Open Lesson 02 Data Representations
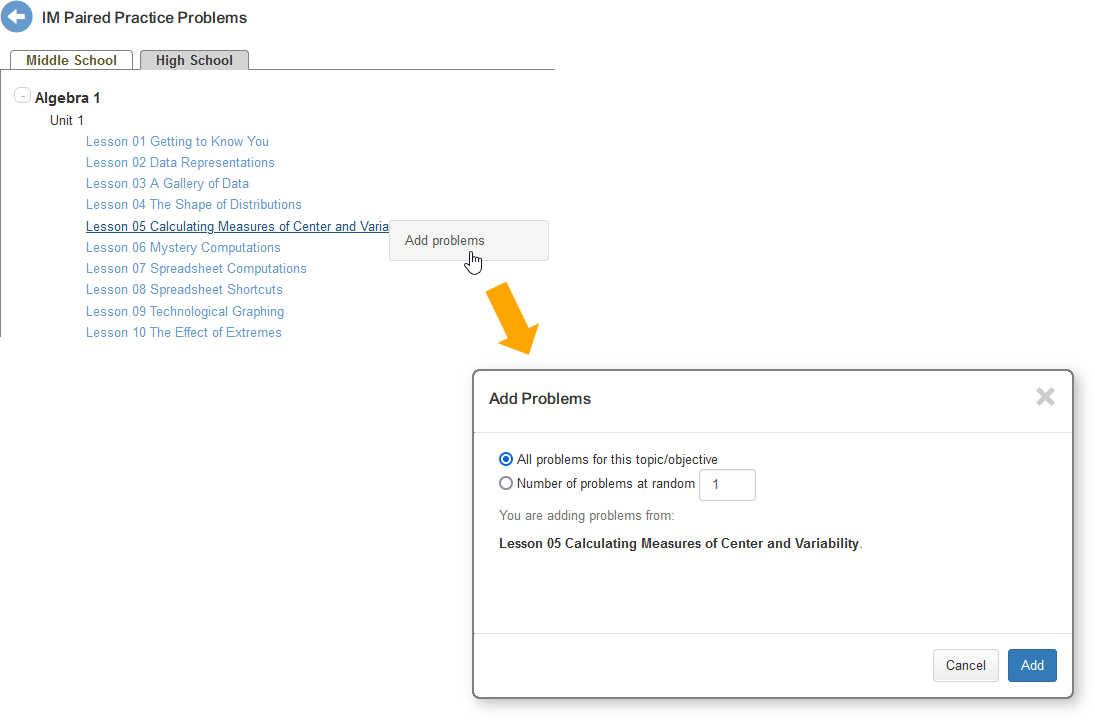 [x=180, y=163]
